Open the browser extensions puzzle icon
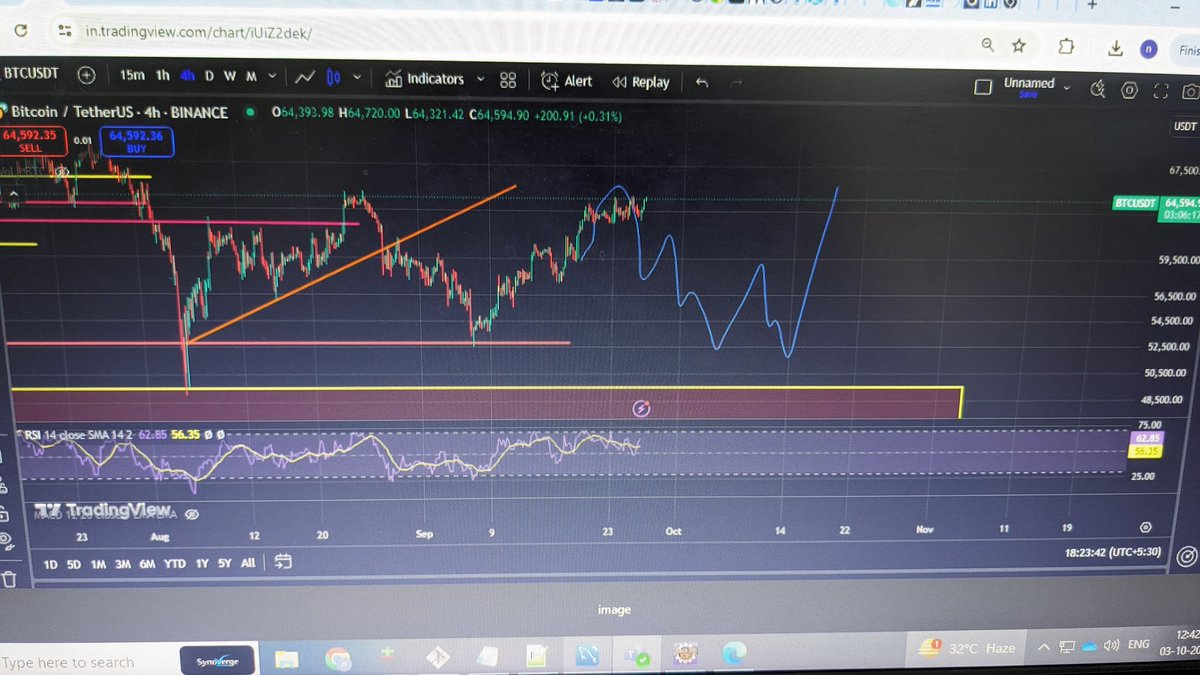This screenshot has height=675, width=1200. point(1065,47)
